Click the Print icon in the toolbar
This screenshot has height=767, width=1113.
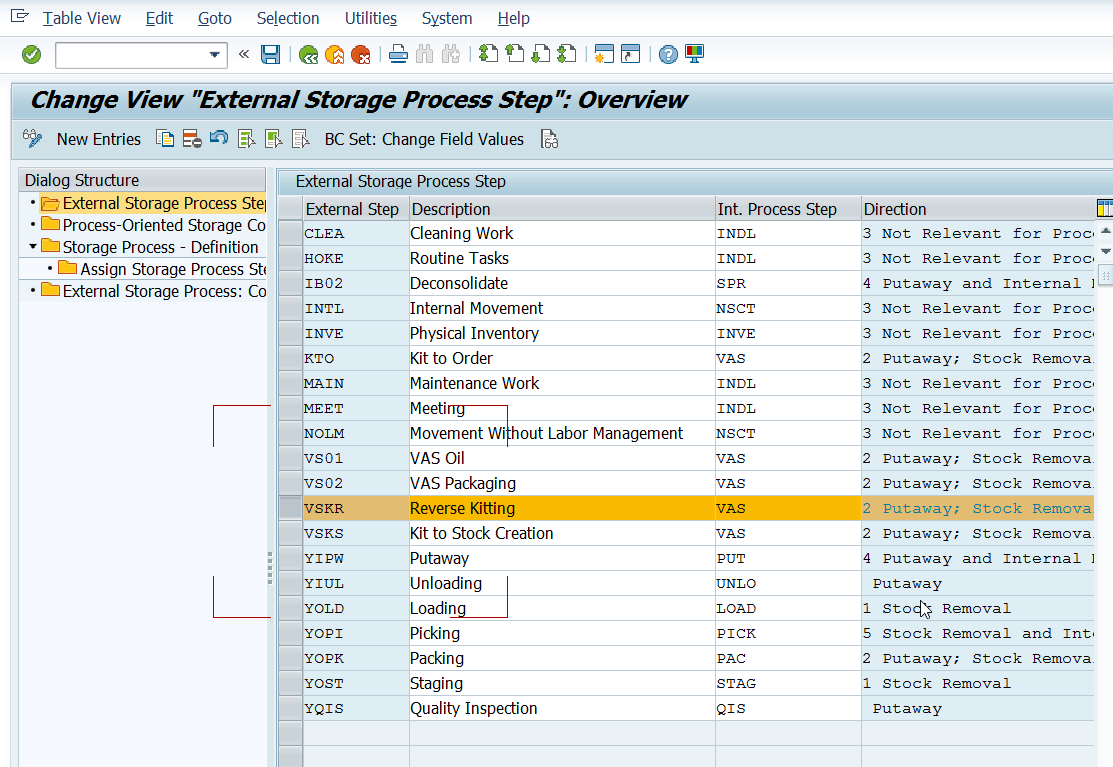(398, 55)
